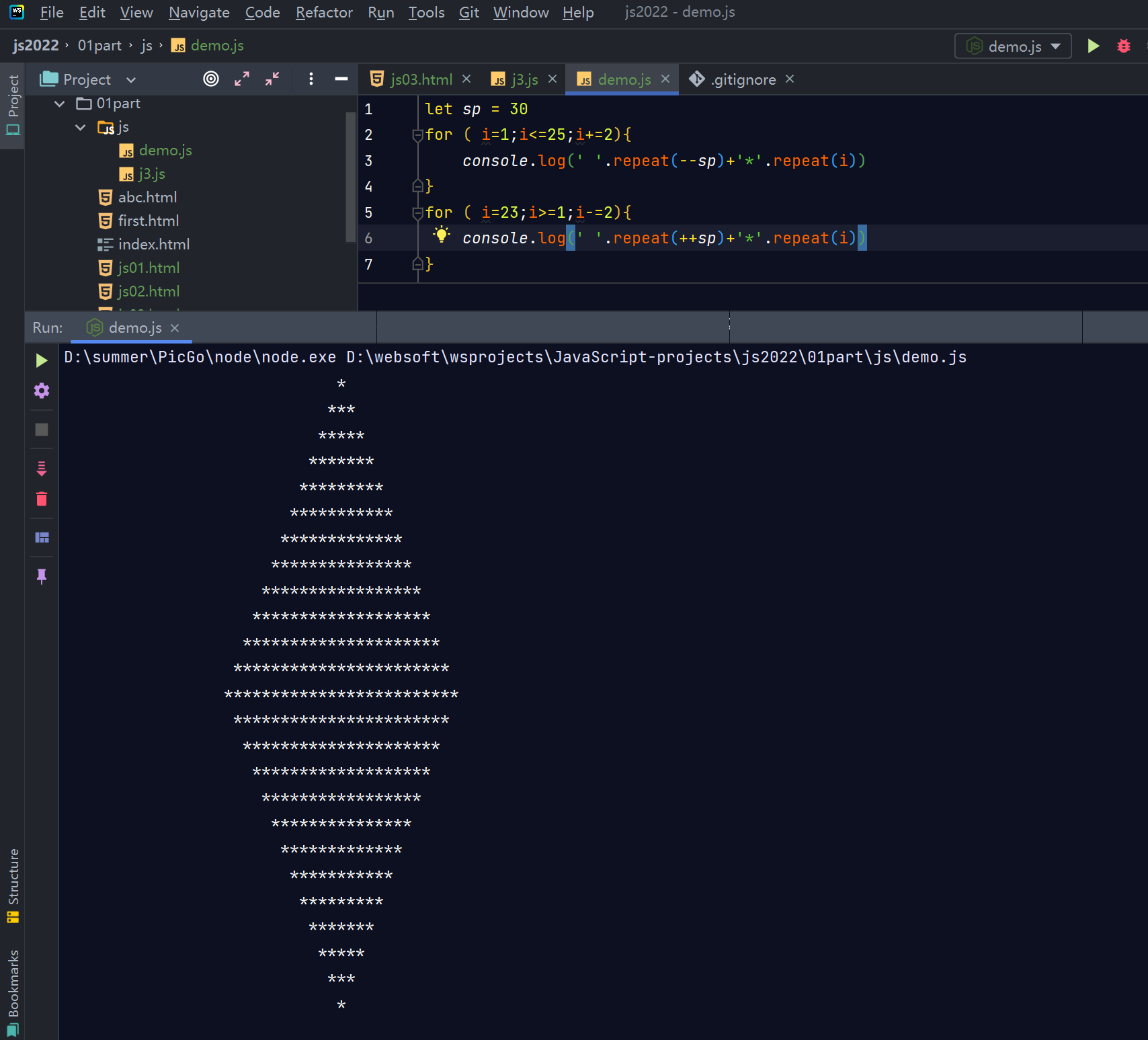Open the Git menu

coord(468,12)
